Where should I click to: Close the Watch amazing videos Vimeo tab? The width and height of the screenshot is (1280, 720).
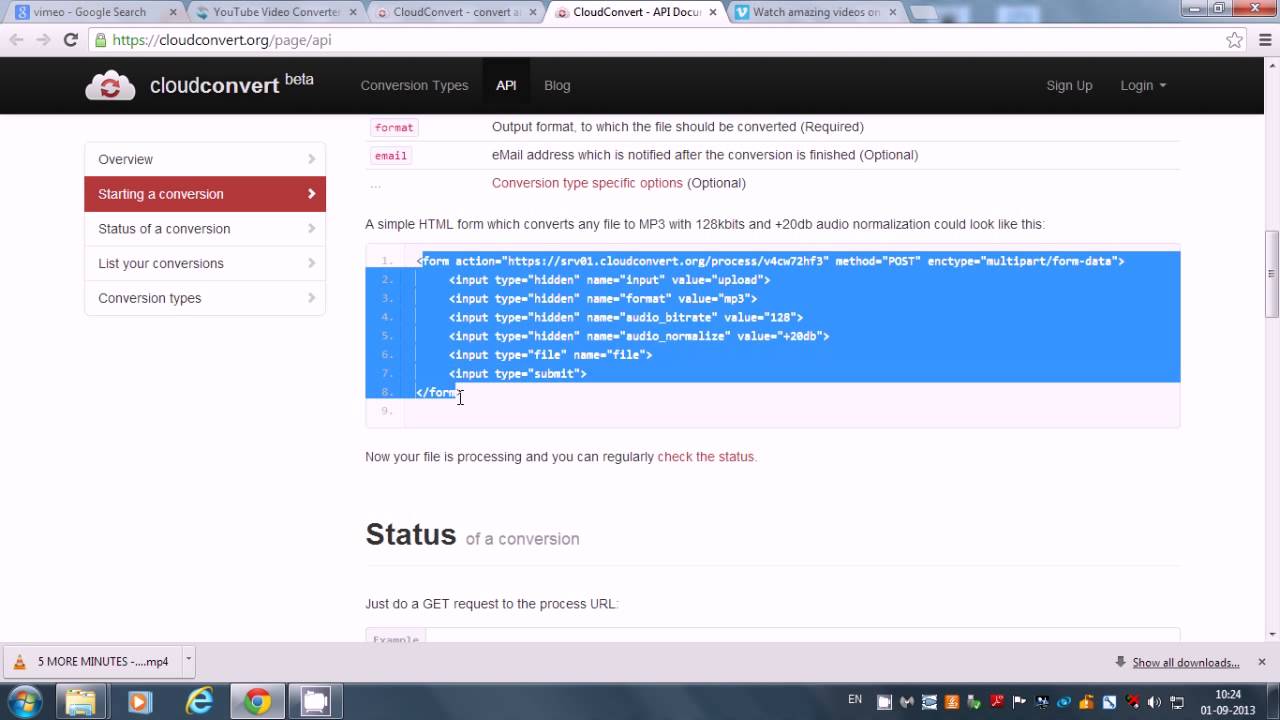click(x=891, y=12)
